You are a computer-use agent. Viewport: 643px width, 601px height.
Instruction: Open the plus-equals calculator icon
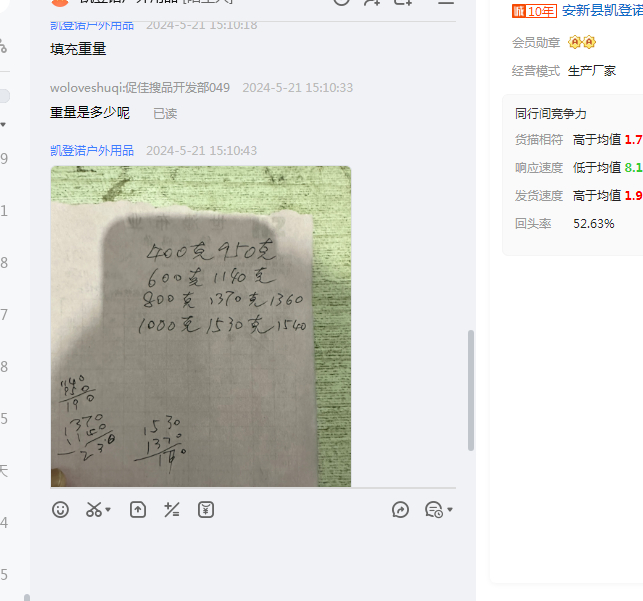(x=171, y=510)
